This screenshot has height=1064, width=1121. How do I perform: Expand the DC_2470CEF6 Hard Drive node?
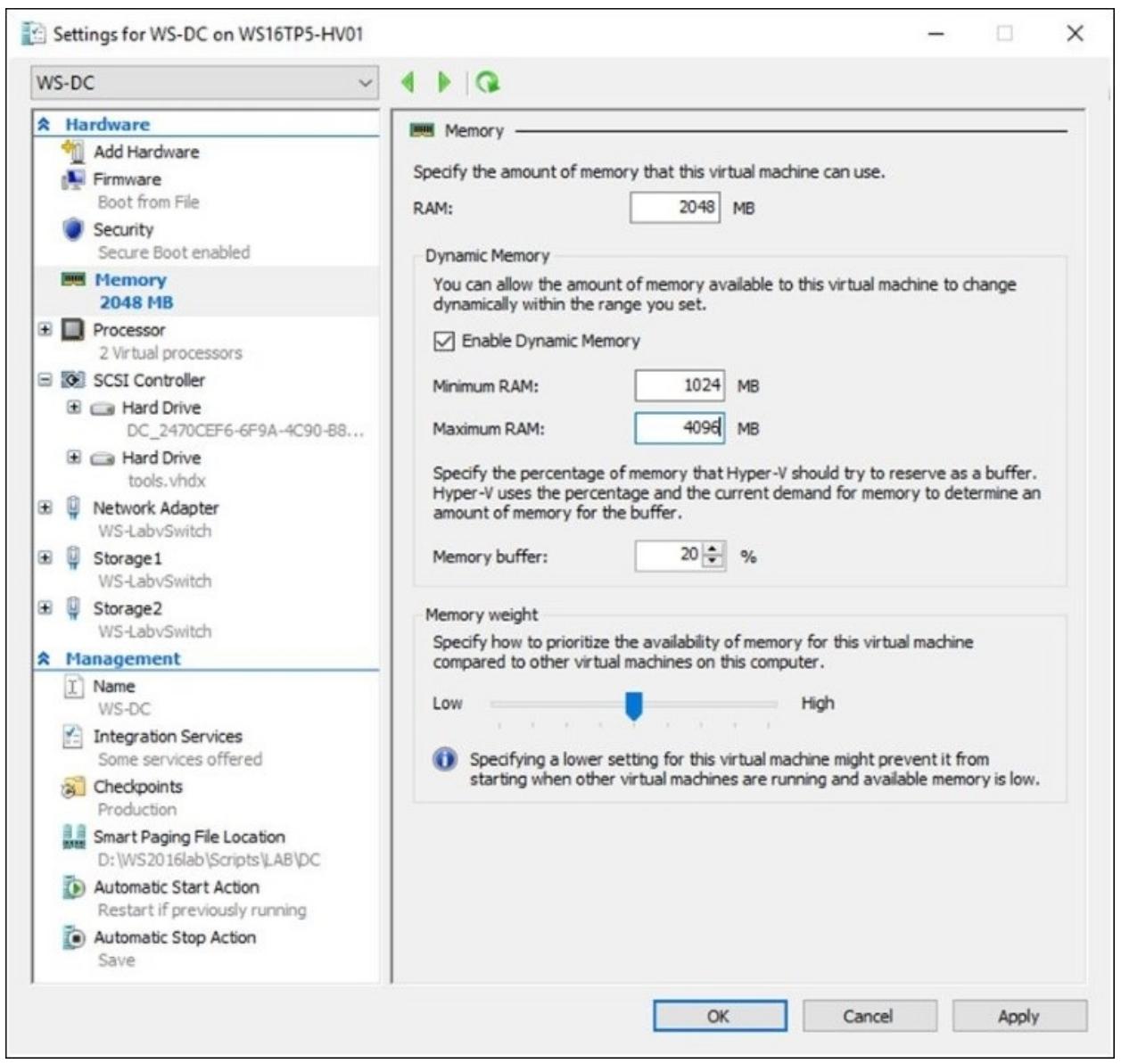point(74,408)
